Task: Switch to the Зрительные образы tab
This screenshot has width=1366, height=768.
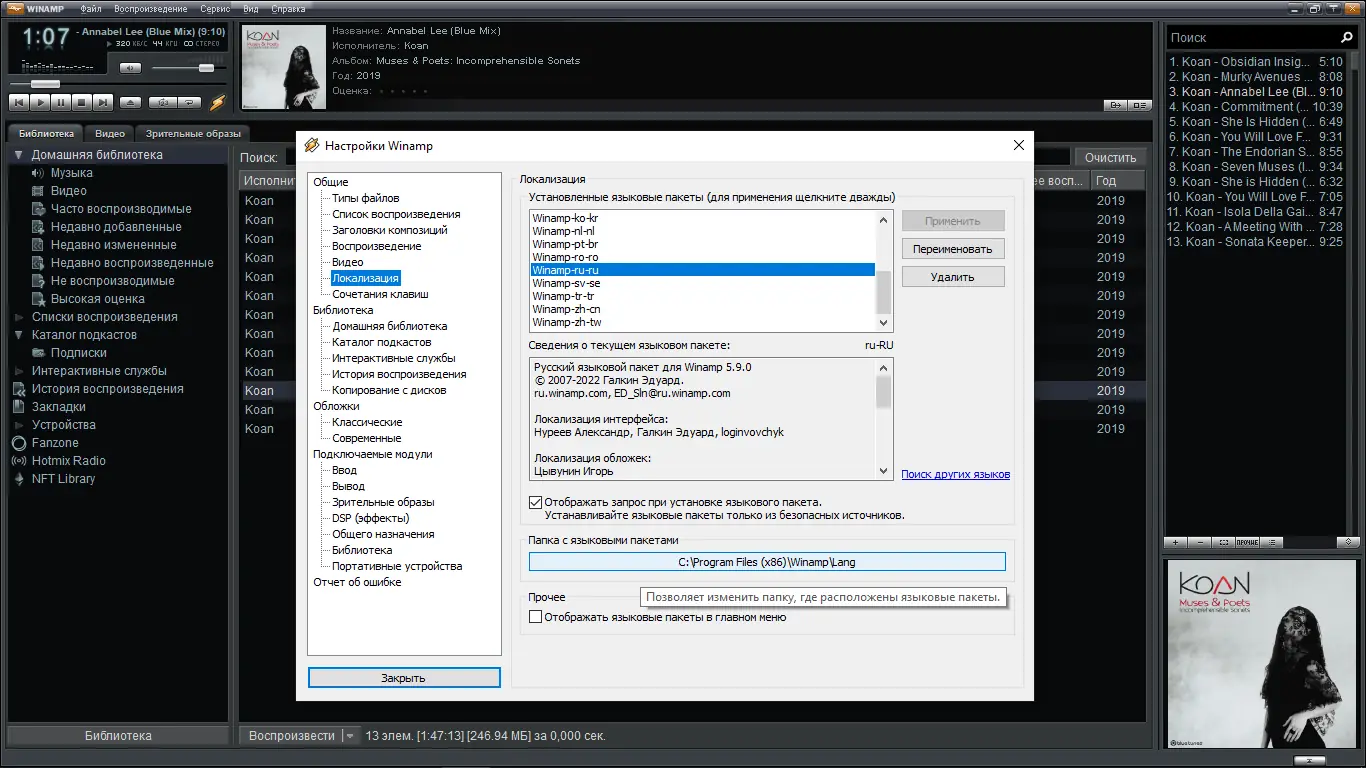Action: click(193, 133)
